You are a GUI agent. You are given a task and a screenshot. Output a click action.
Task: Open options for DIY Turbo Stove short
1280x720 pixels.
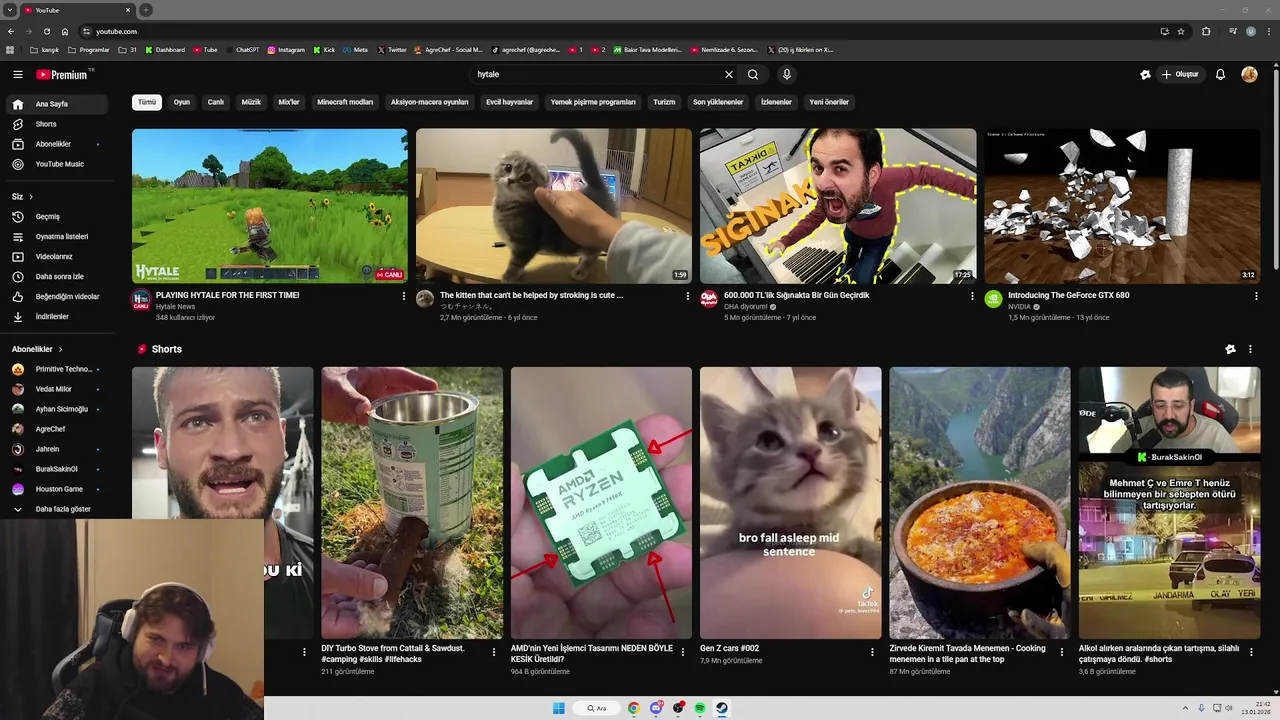[x=494, y=652]
